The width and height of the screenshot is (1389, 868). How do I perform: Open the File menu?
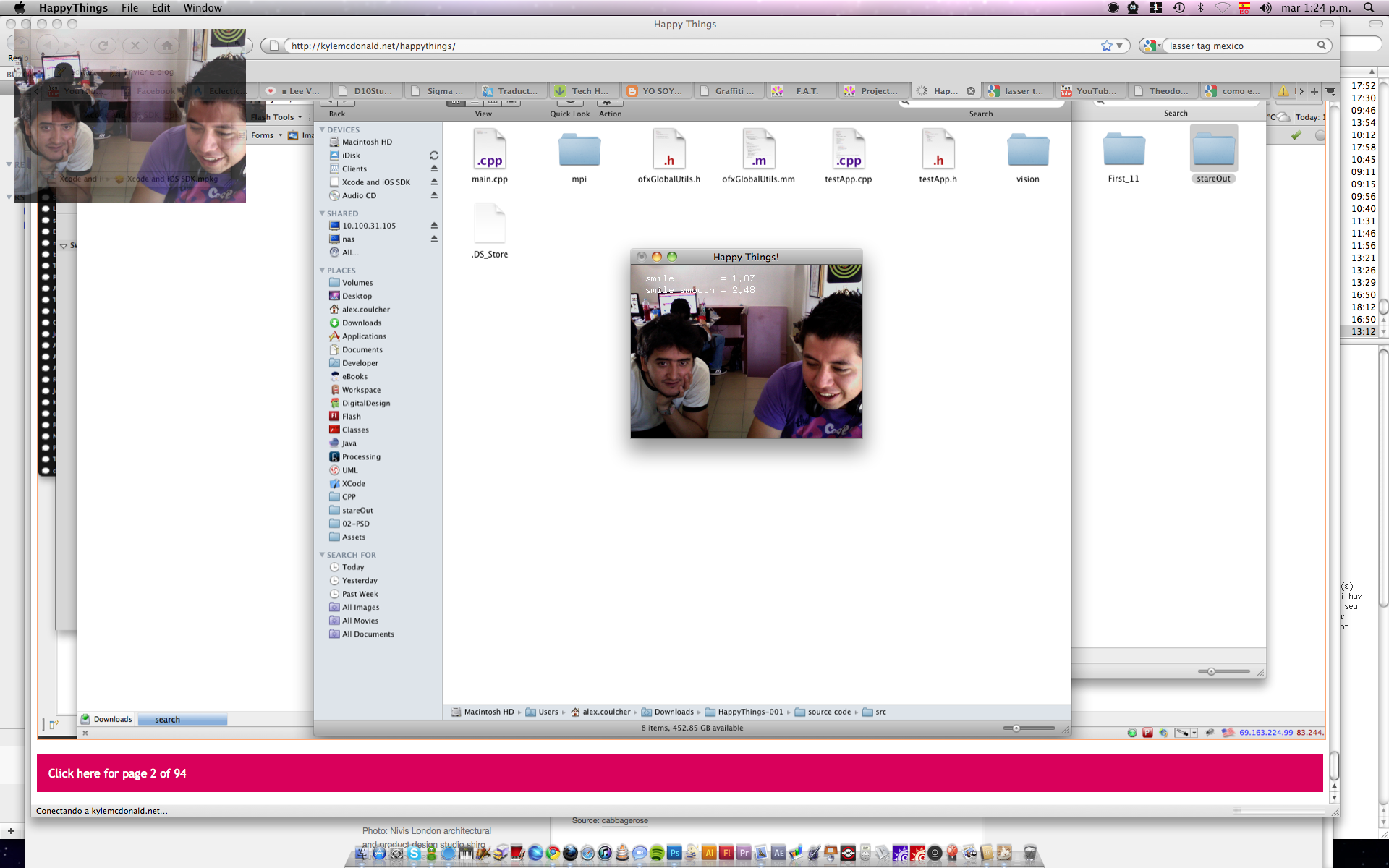[x=129, y=7]
